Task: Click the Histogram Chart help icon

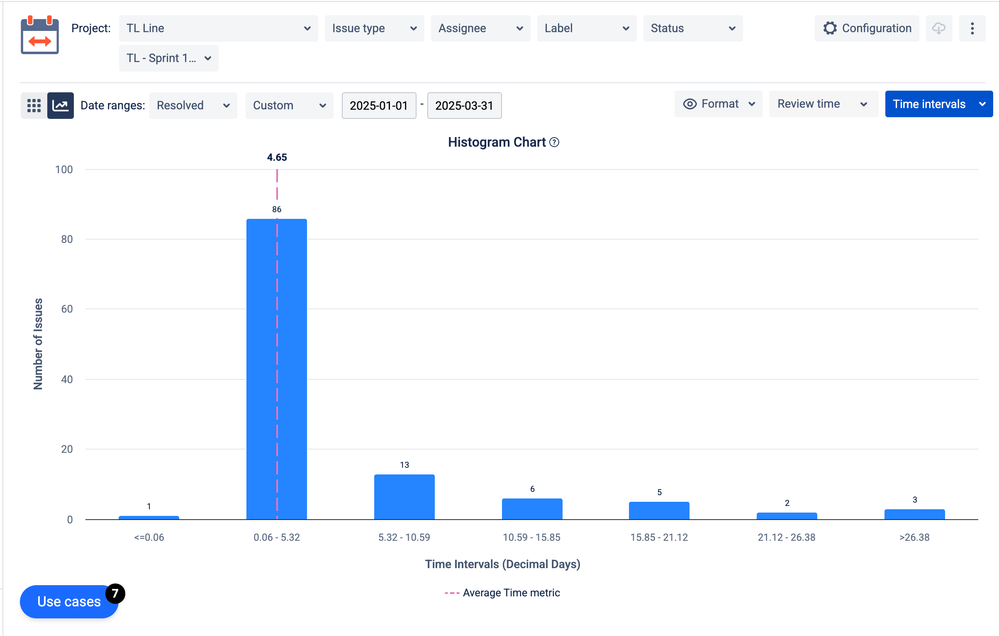Action: [x=554, y=142]
